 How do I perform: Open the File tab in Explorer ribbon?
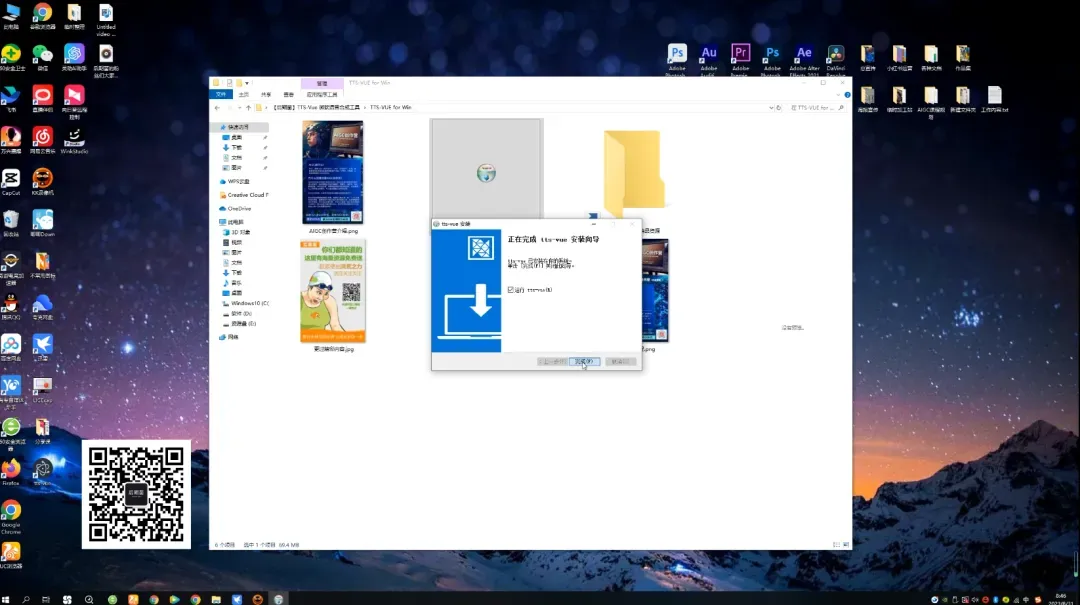point(222,94)
